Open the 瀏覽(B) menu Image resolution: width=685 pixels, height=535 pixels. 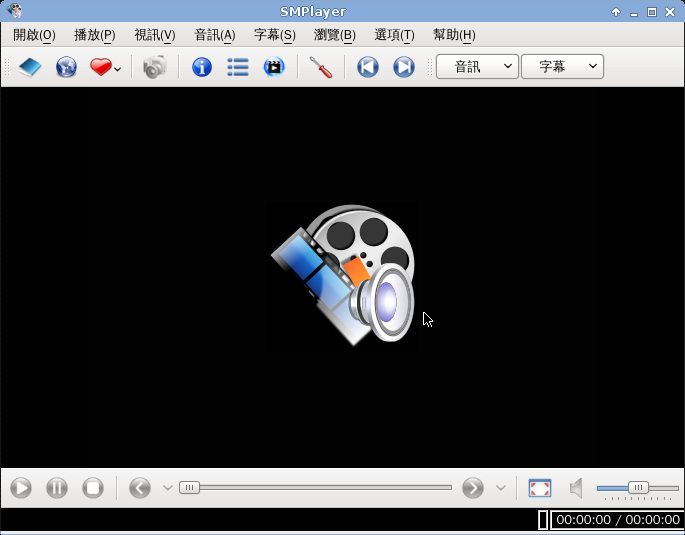[335, 35]
